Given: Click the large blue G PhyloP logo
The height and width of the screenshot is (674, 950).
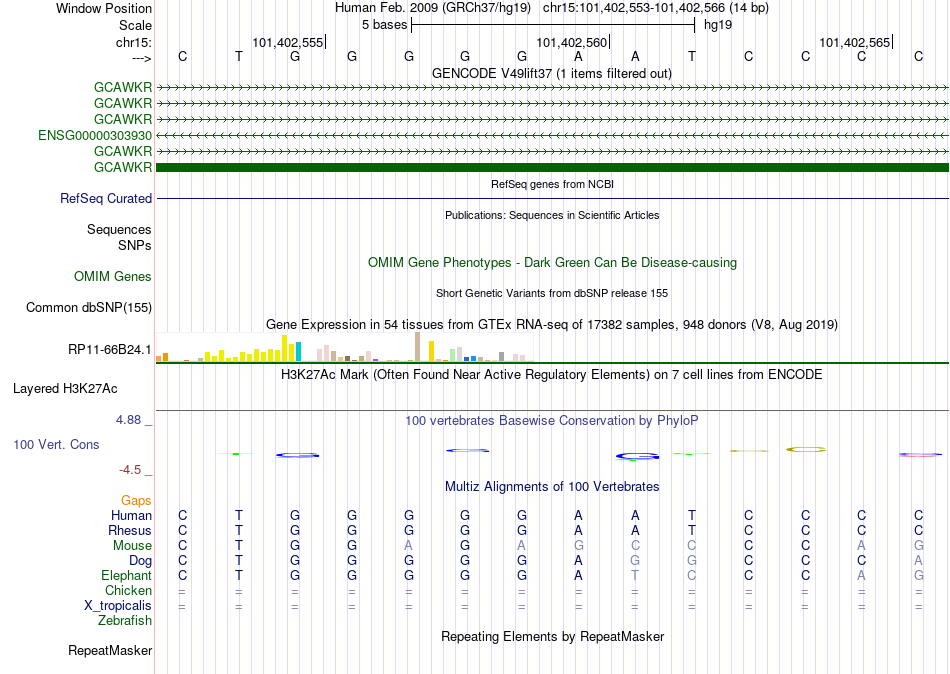Looking at the screenshot, I should [x=637, y=456].
